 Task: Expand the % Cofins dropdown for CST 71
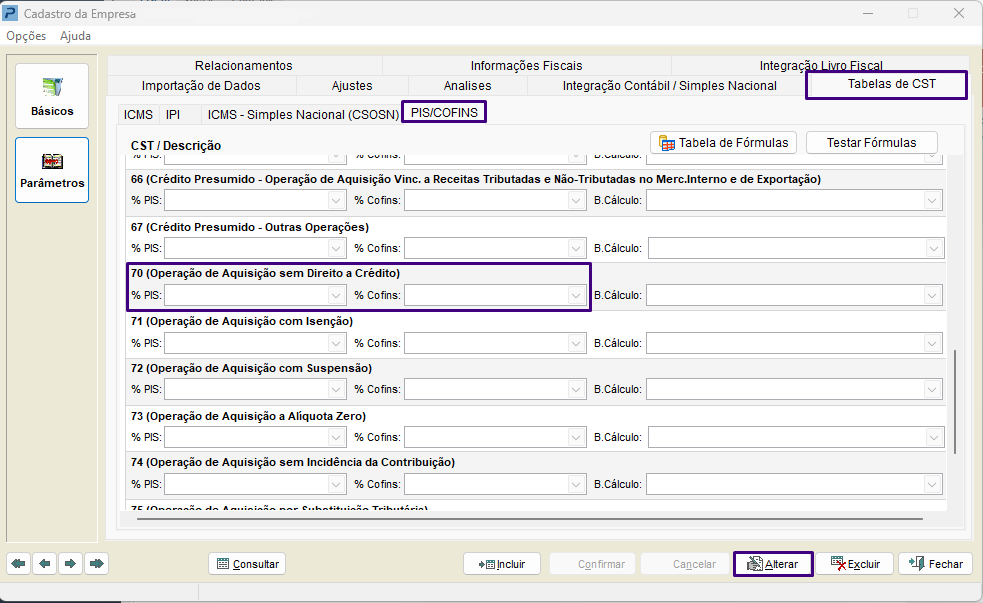(576, 343)
